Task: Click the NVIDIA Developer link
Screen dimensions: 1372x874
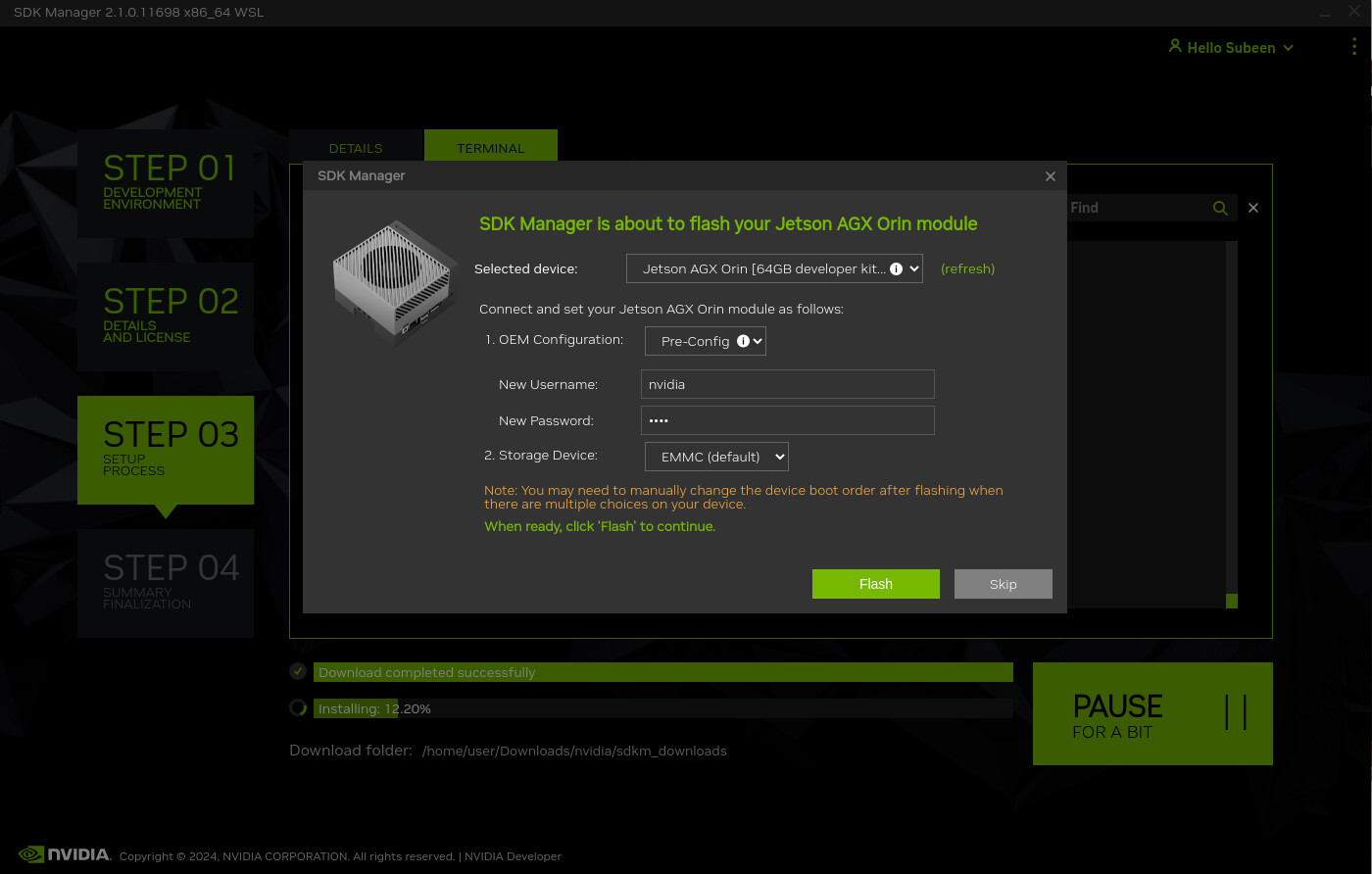Action: (x=513, y=856)
